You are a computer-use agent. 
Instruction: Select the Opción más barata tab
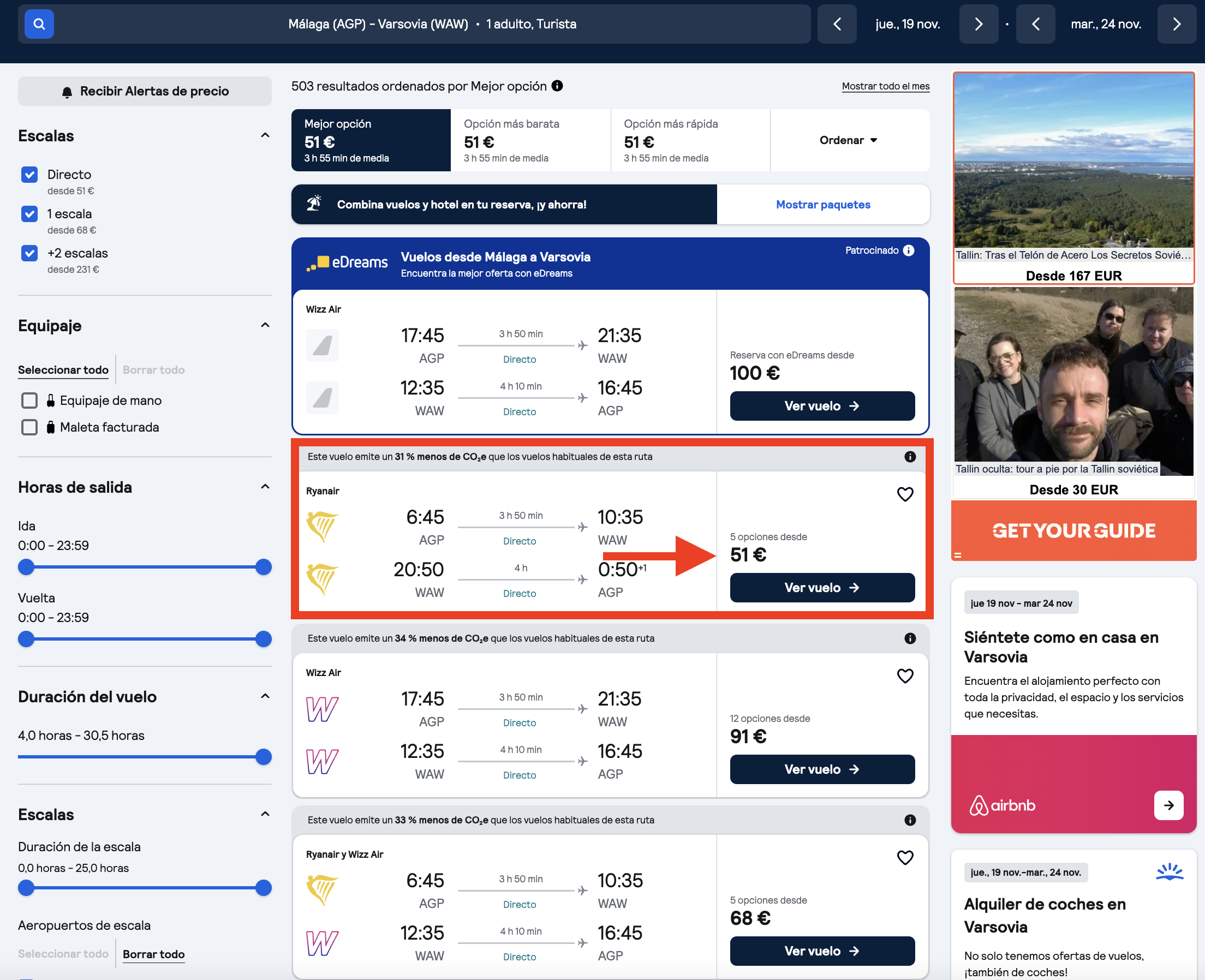pyautogui.click(x=531, y=140)
